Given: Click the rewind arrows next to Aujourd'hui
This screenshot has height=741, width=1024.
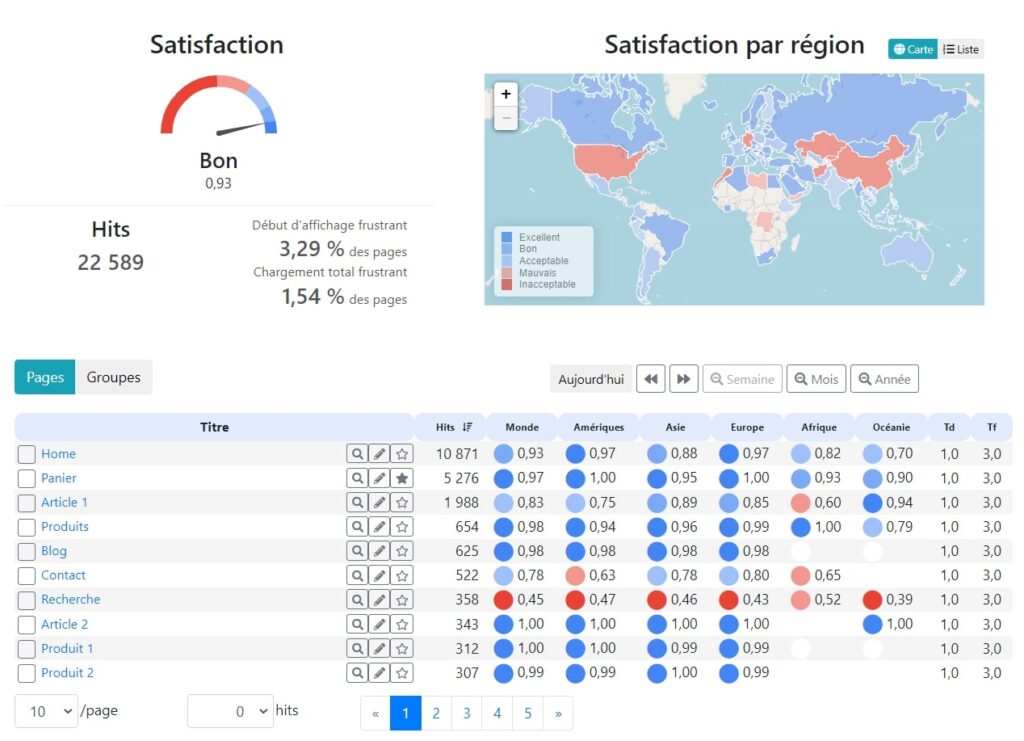Looking at the screenshot, I should [x=650, y=378].
